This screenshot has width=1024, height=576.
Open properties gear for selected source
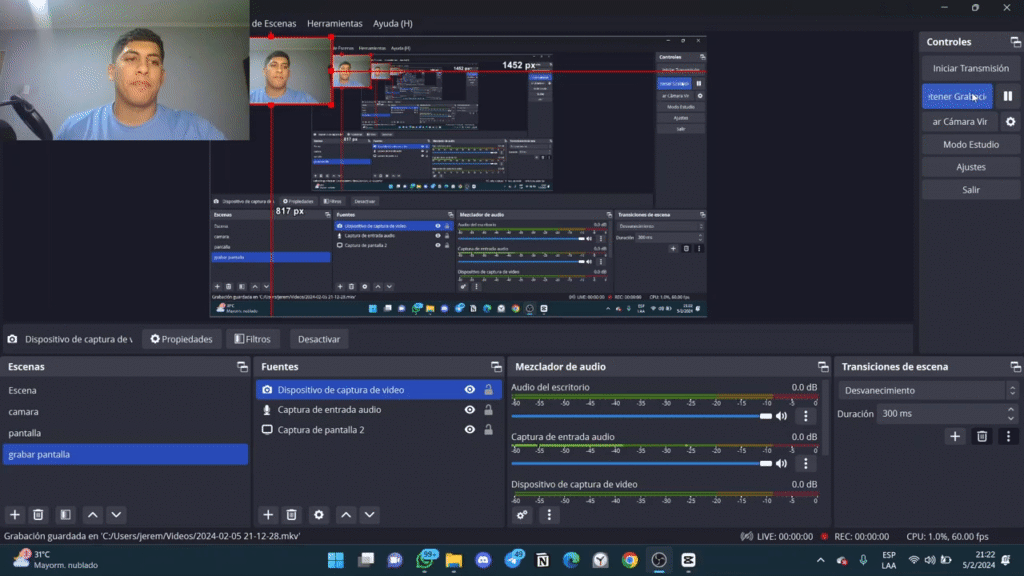(318, 515)
